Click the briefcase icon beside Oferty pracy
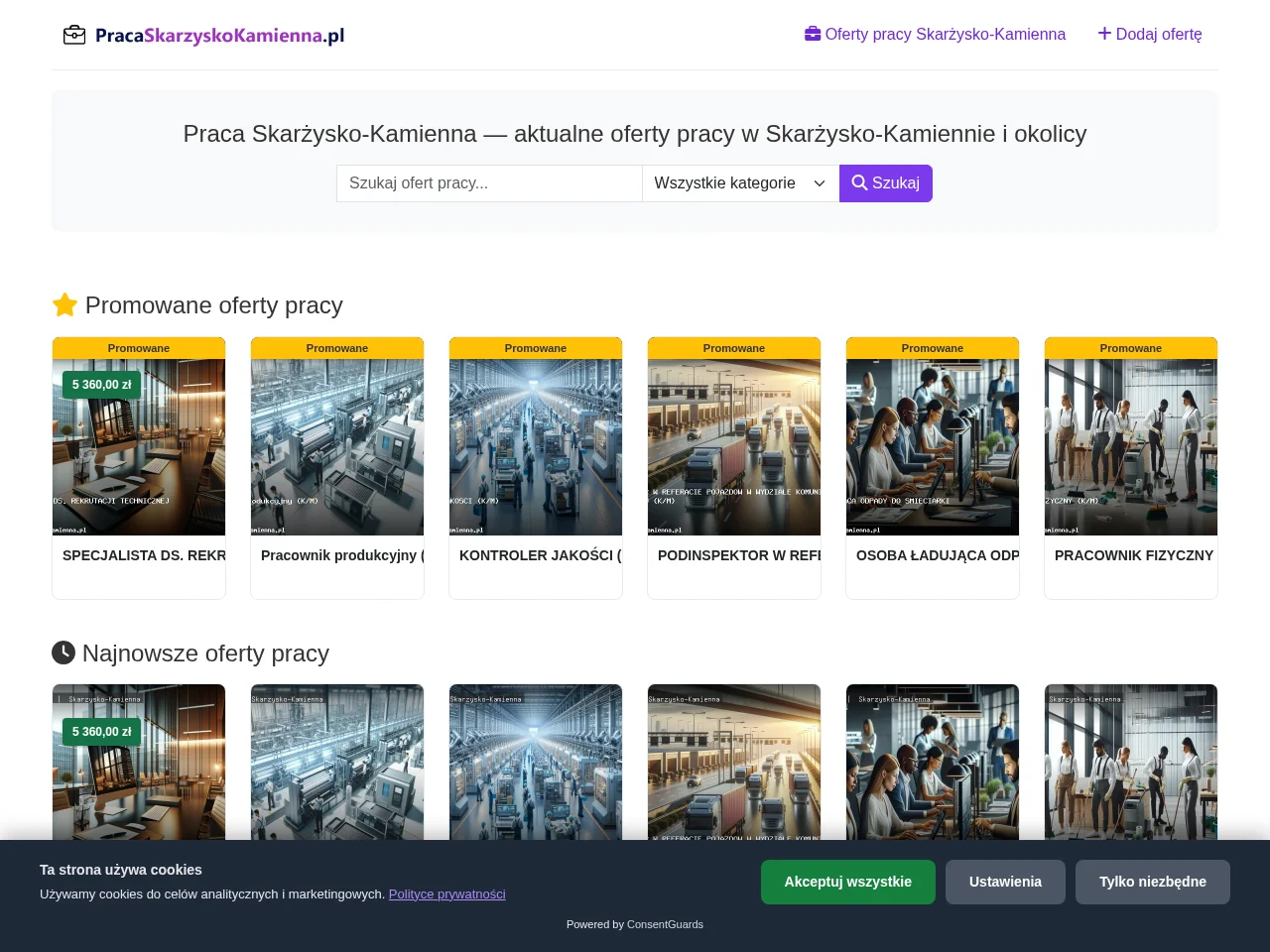Viewport: 1270px width, 952px height. 813,34
